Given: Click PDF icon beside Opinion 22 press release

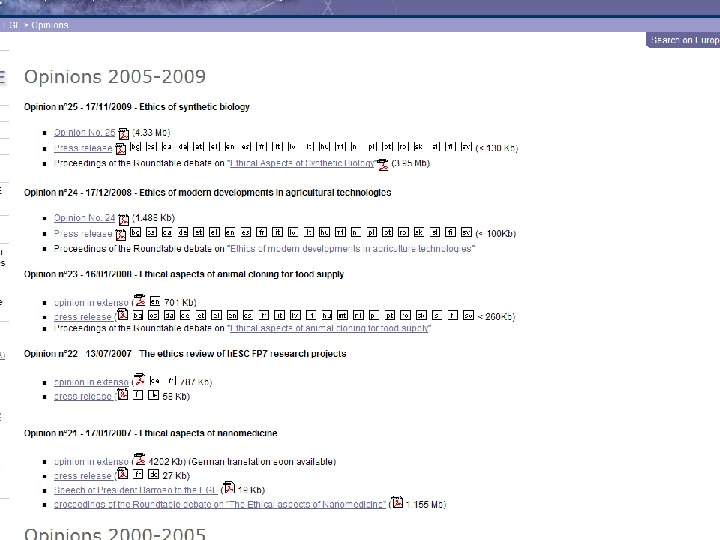Looking at the screenshot, I should 122,394.
